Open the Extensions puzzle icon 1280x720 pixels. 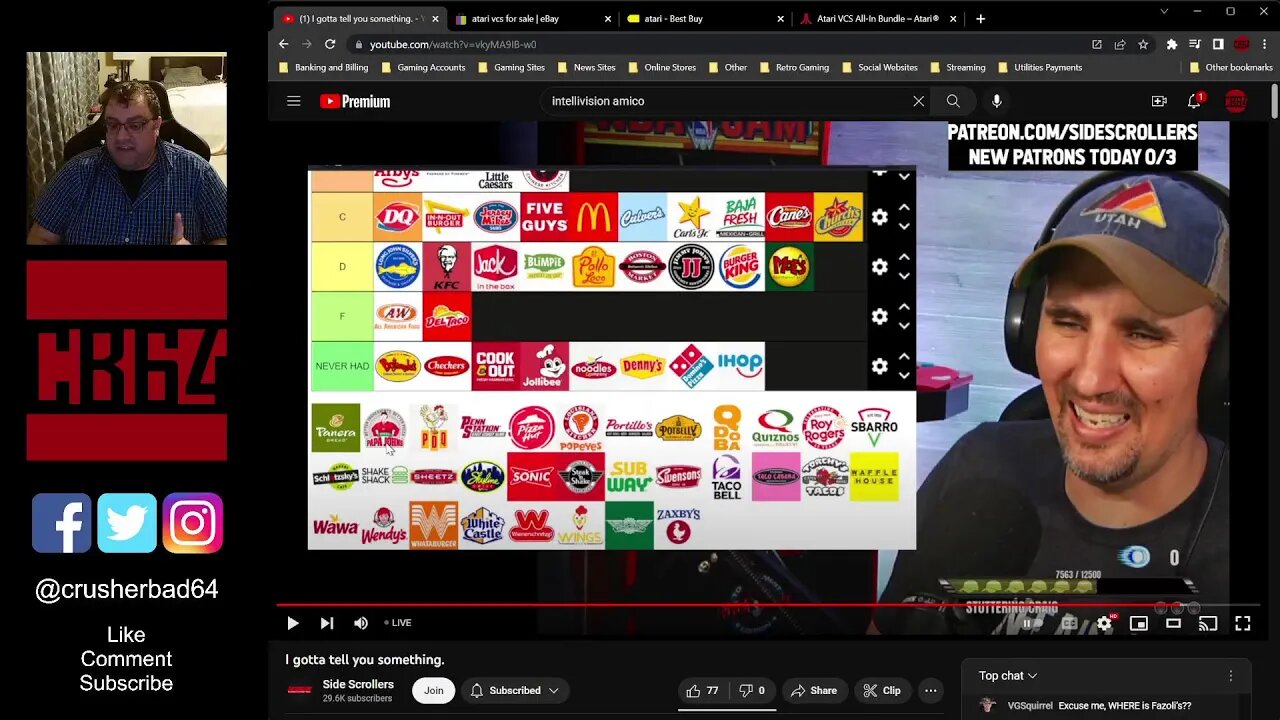1172,44
